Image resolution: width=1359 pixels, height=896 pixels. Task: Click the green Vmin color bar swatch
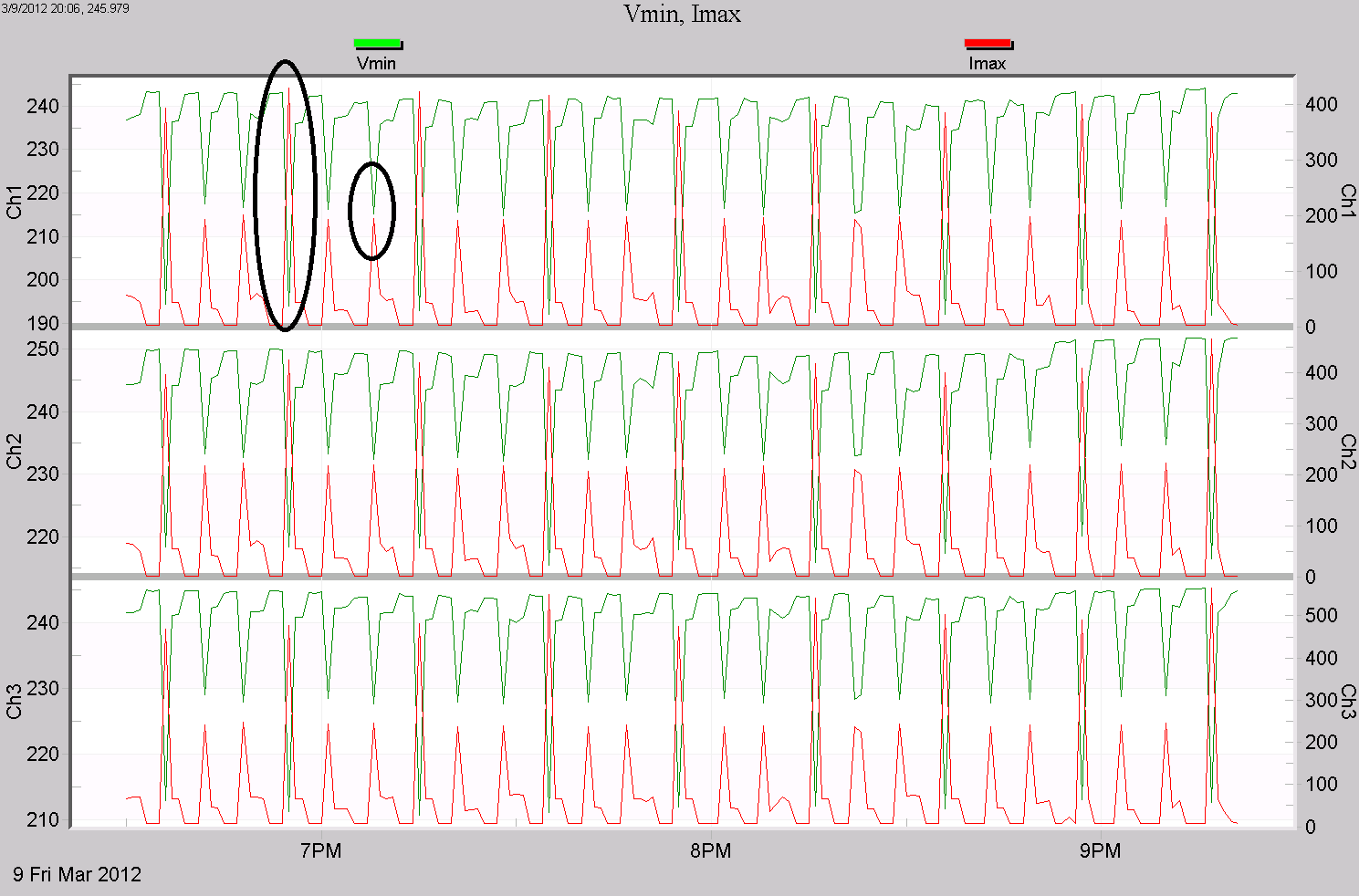pyautogui.click(x=376, y=43)
